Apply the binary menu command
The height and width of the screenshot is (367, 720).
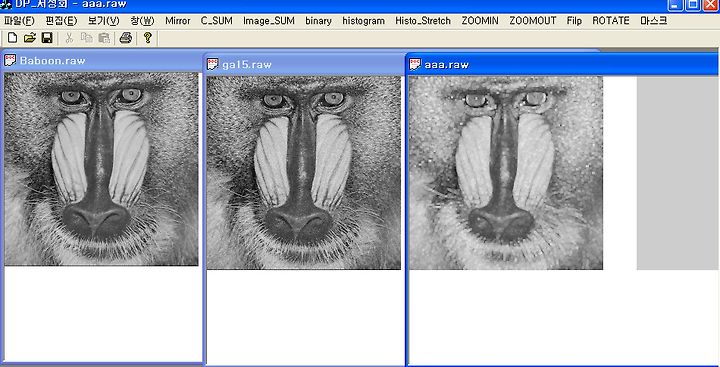pyautogui.click(x=318, y=21)
